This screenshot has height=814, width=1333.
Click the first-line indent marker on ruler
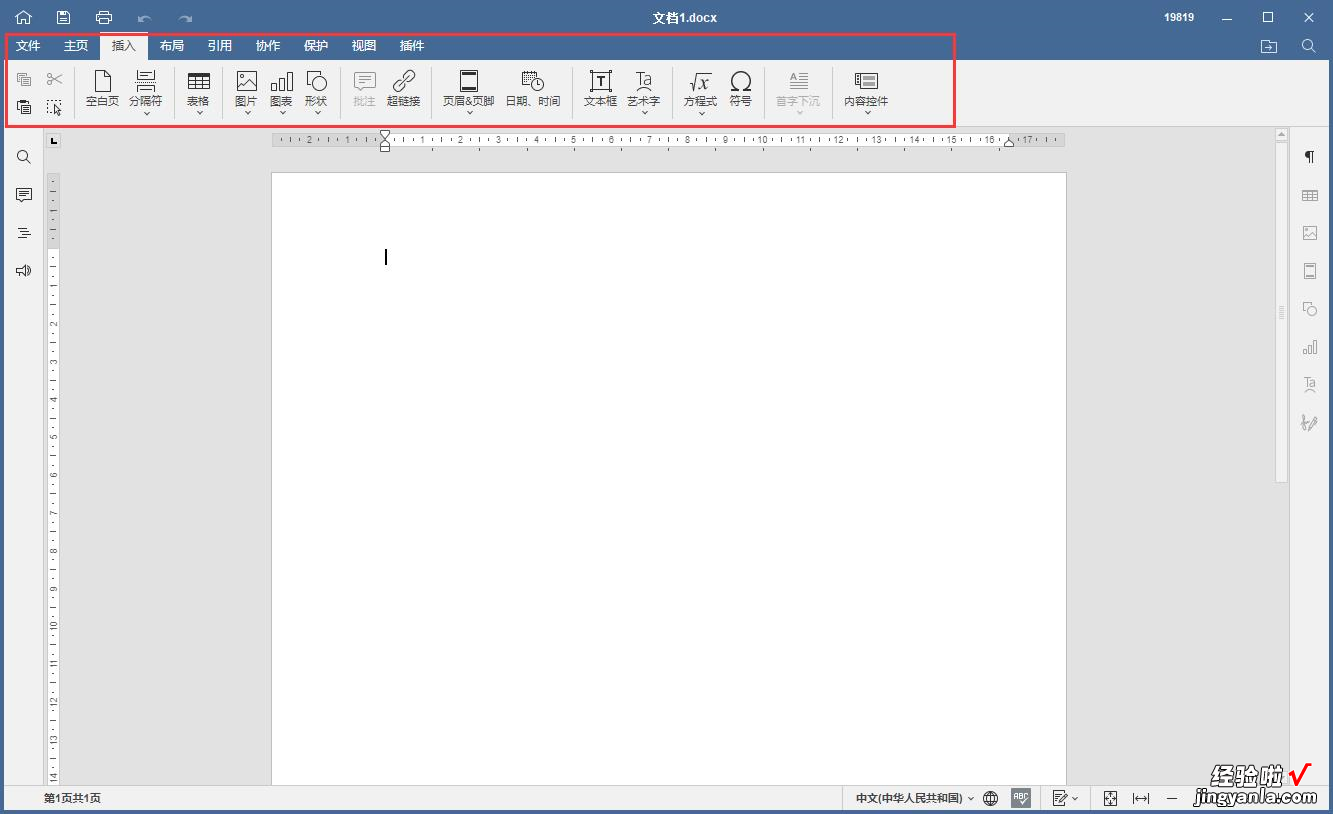pos(385,135)
